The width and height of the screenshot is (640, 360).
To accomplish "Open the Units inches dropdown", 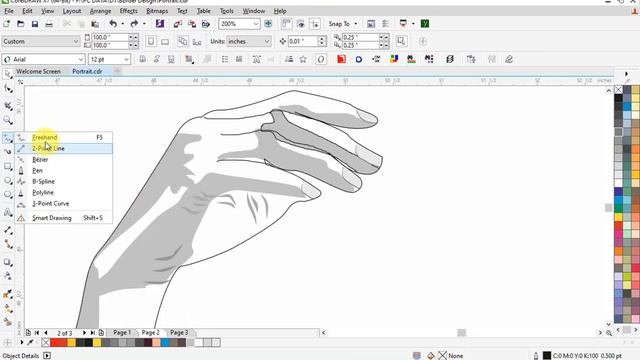I will point(267,42).
